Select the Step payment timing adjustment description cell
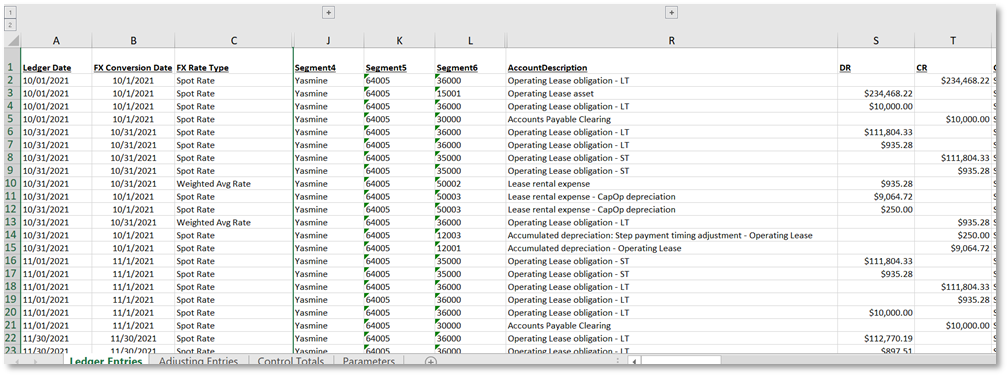This screenshot has height=376, width=1008. [672, 235]
